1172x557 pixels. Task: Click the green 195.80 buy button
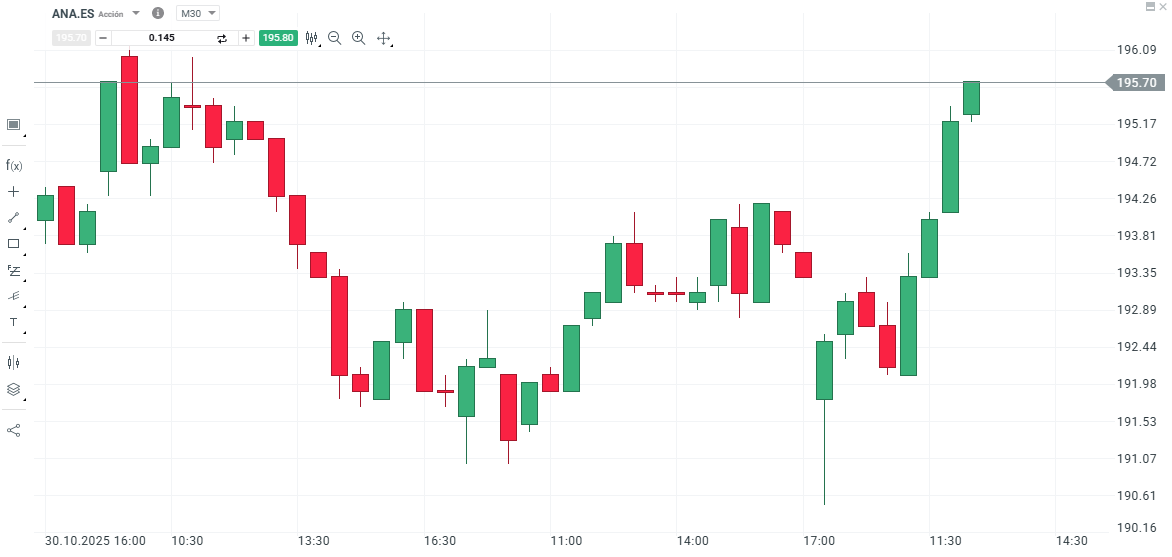(277, 38)
